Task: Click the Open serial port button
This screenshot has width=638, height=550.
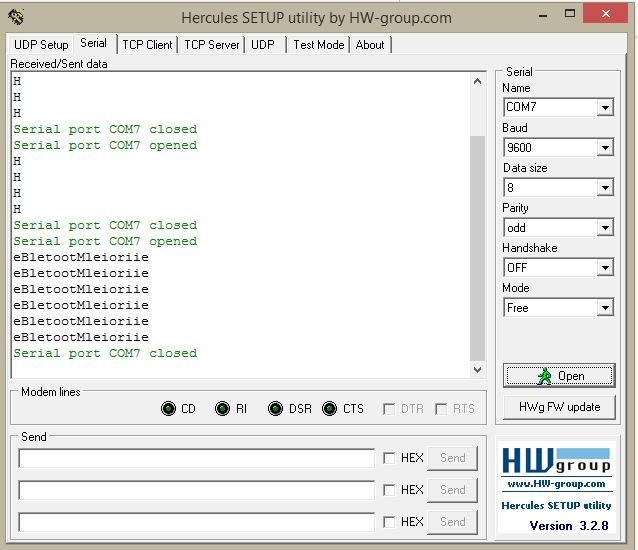Action: 559,375
